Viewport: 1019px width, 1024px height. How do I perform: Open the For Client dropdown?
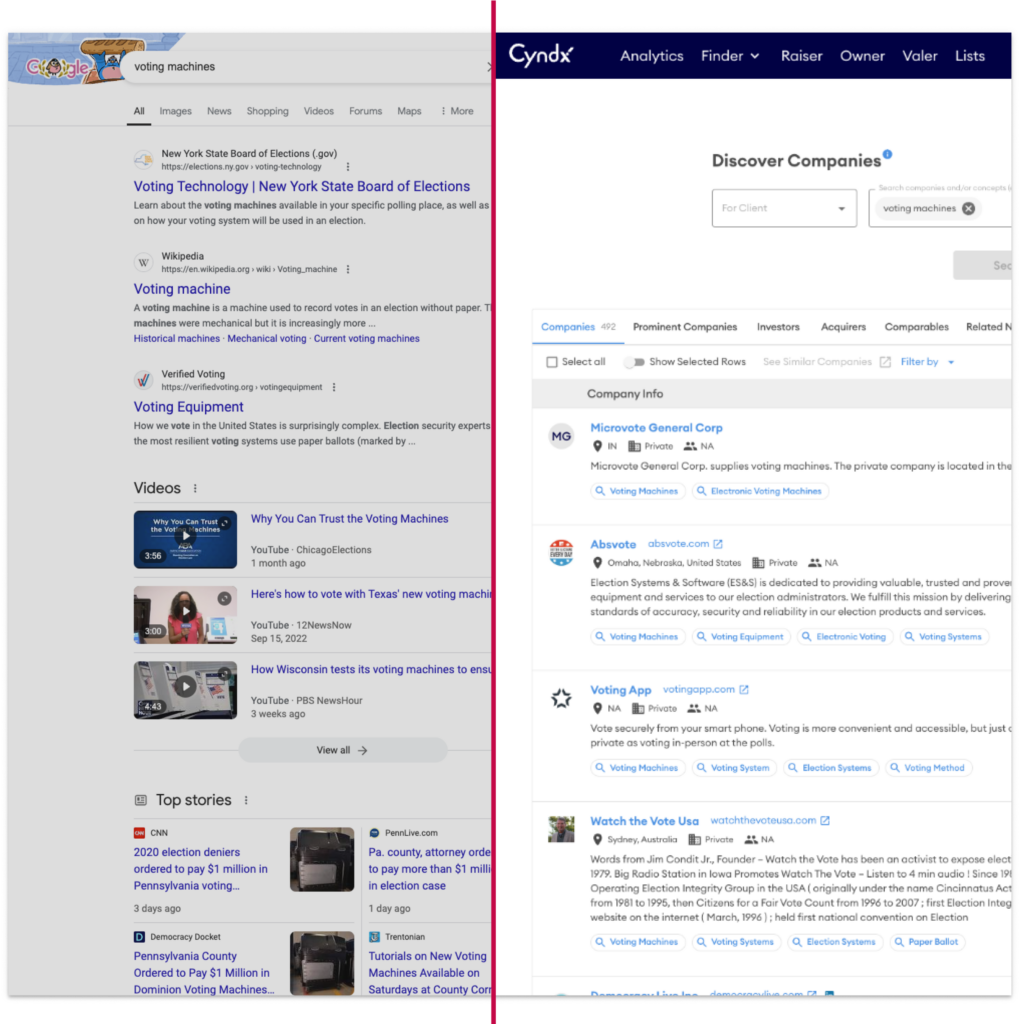(784, 208)
